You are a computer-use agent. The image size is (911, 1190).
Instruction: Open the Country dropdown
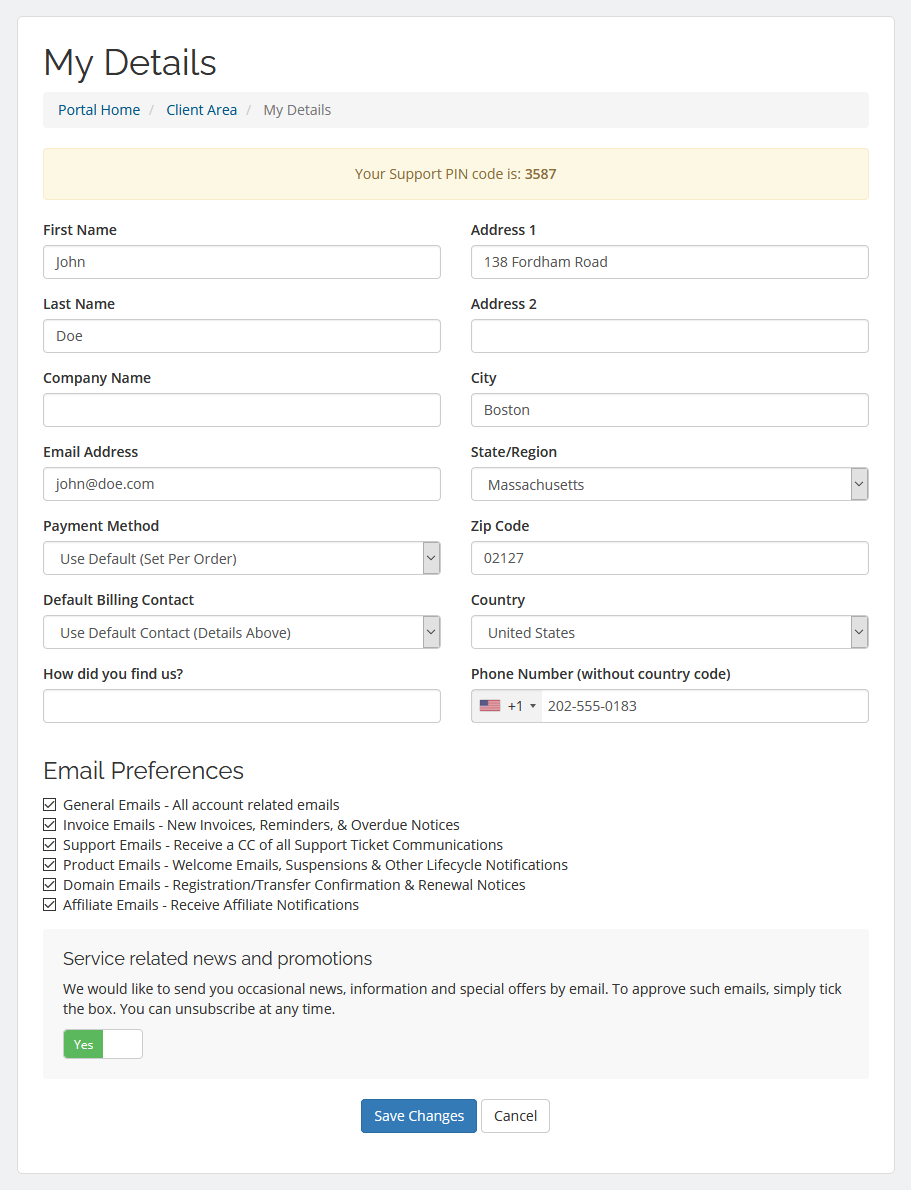click(x=858, y=632)
